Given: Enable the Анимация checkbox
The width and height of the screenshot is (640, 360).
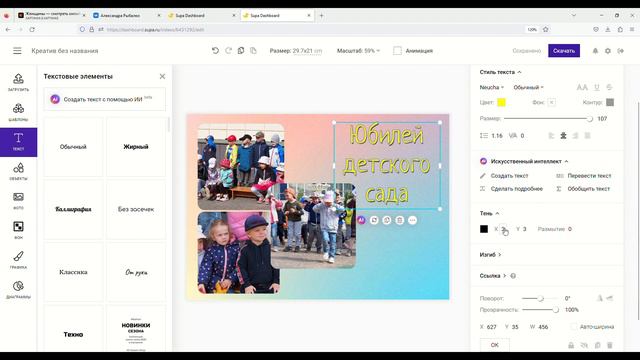Looking at the screenshot, I should tap(397, 51).
